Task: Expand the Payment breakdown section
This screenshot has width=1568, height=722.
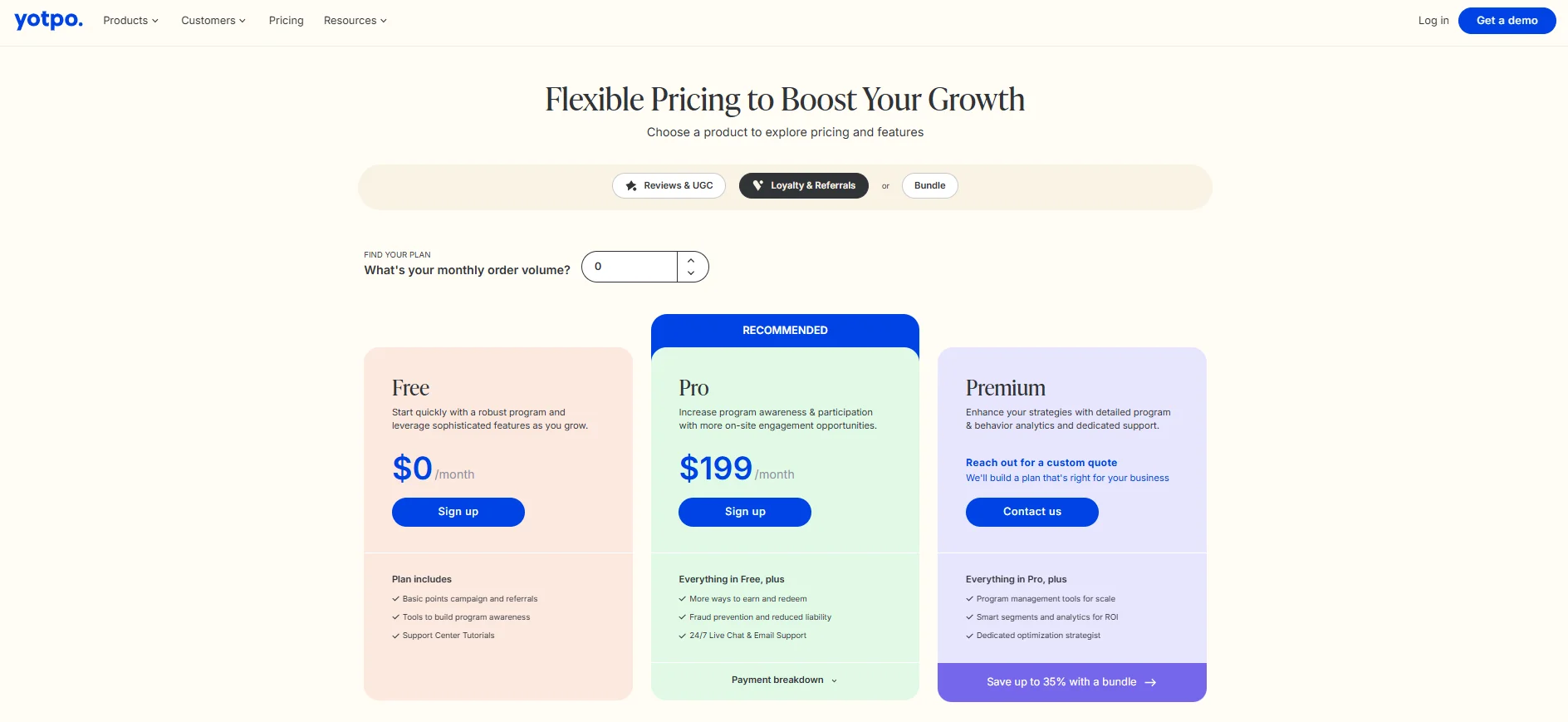Action: [783, 680]
